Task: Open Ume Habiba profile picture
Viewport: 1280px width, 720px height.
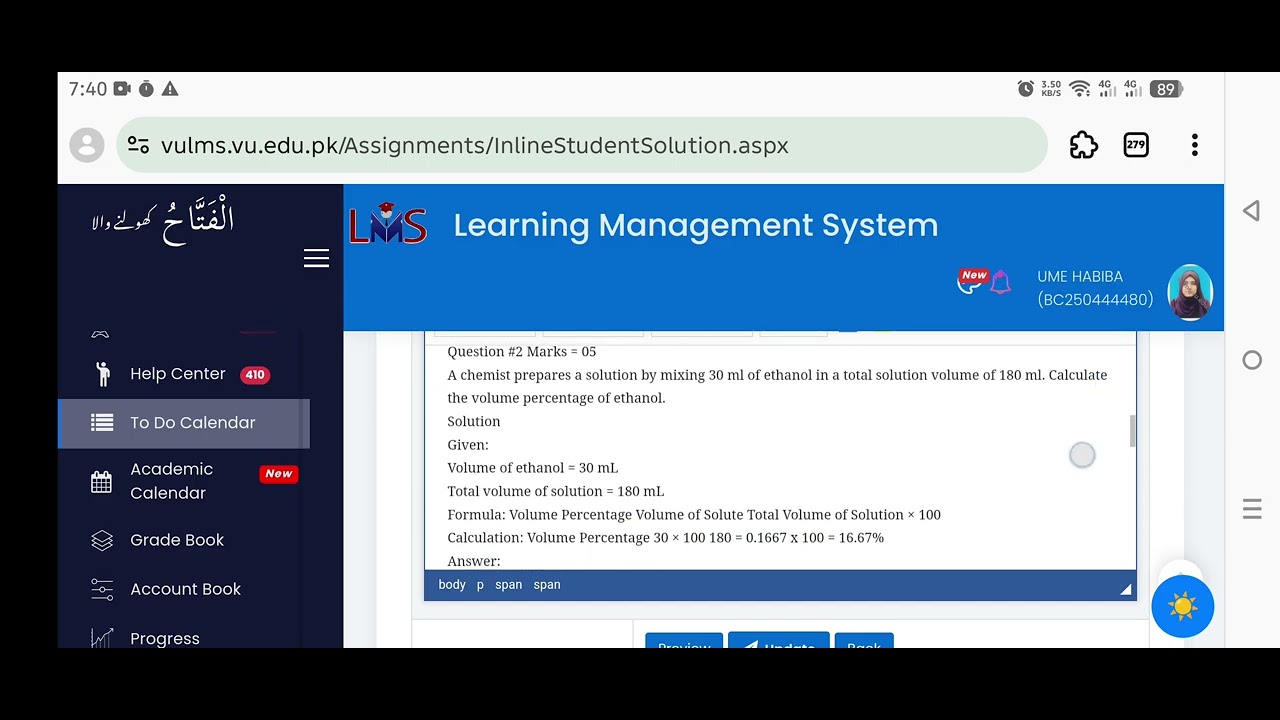Action: point(1190,292)
